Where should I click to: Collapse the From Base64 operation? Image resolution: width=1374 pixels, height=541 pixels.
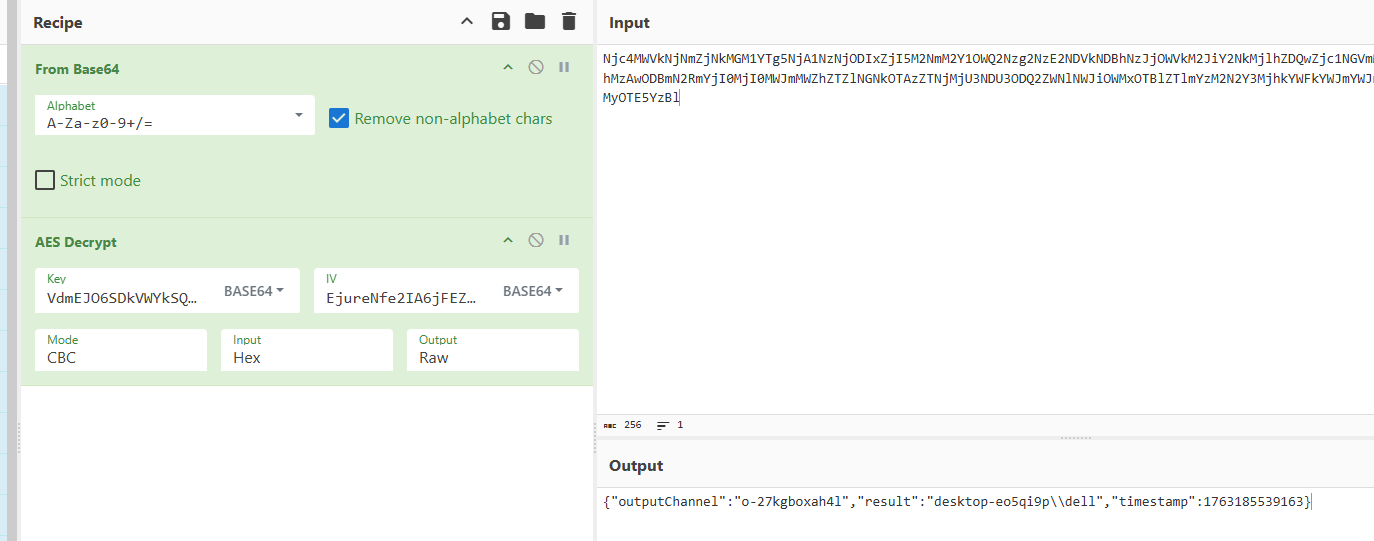point(508,67)
